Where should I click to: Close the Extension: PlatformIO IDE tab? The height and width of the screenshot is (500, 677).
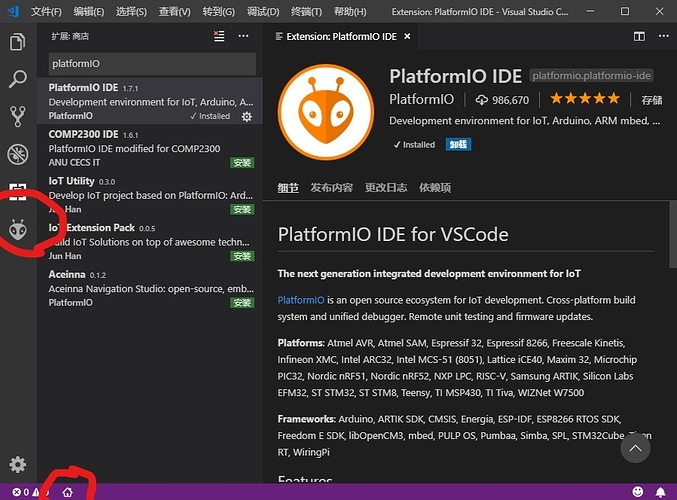click(407, 37)
